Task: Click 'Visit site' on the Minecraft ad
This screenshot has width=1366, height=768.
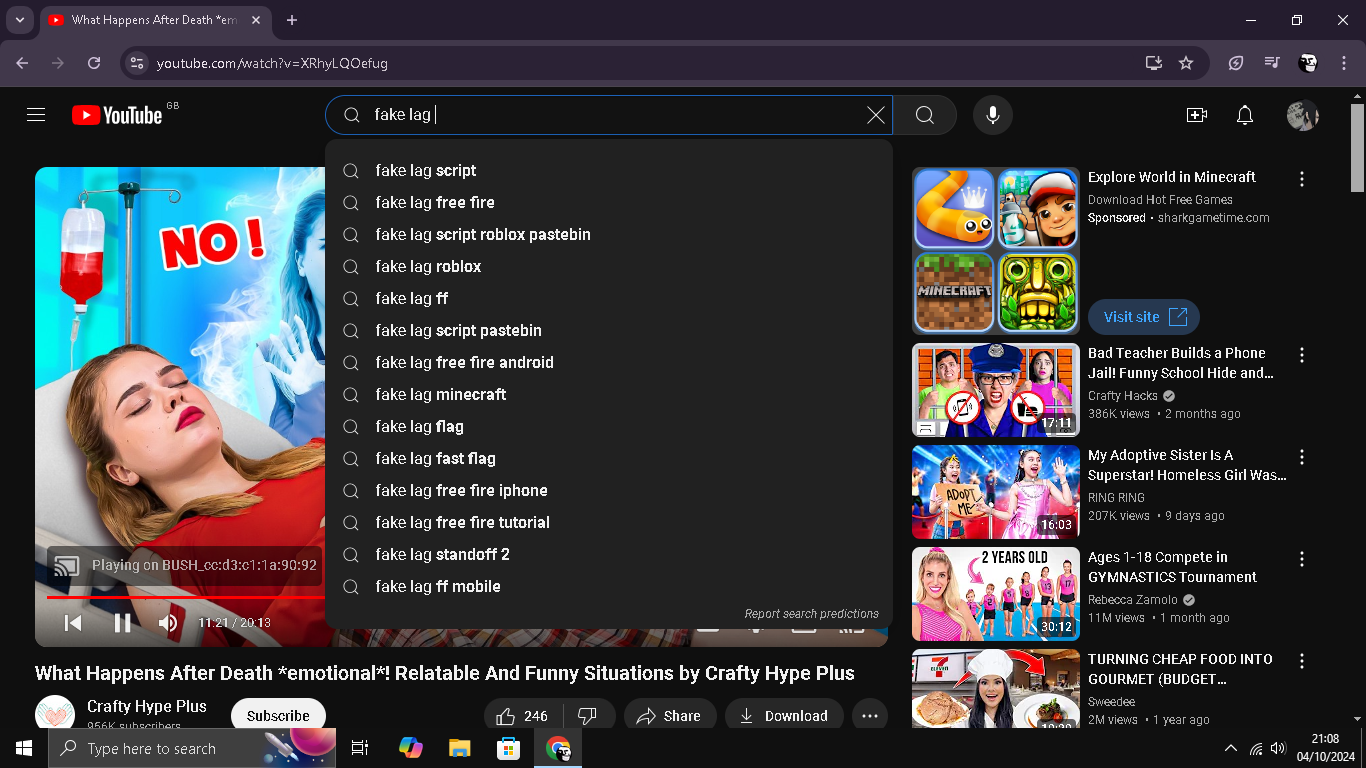Action: (x=1144, y=317)
